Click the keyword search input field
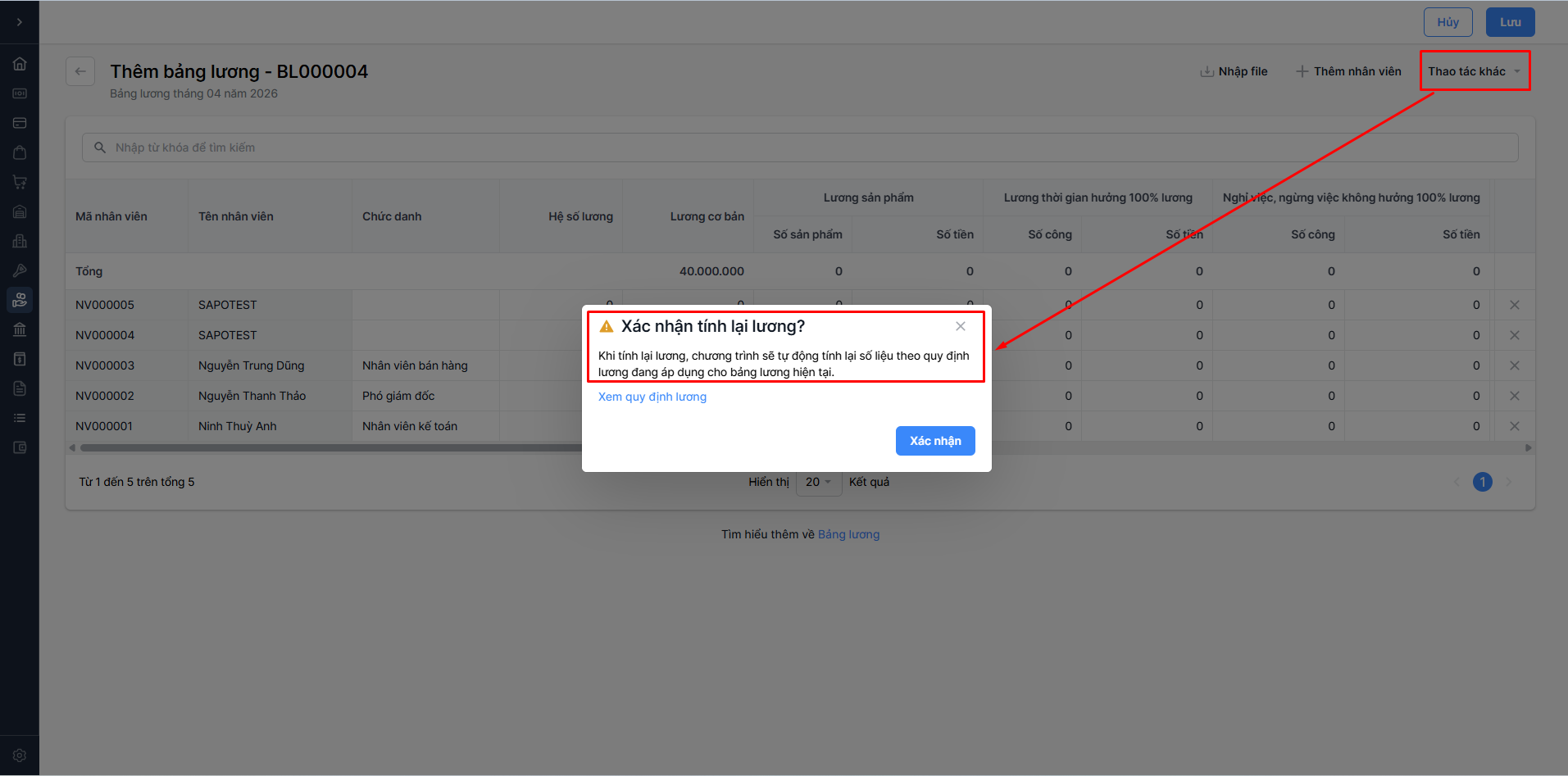Screen dimensions: 1568x776 click(799, 147)
